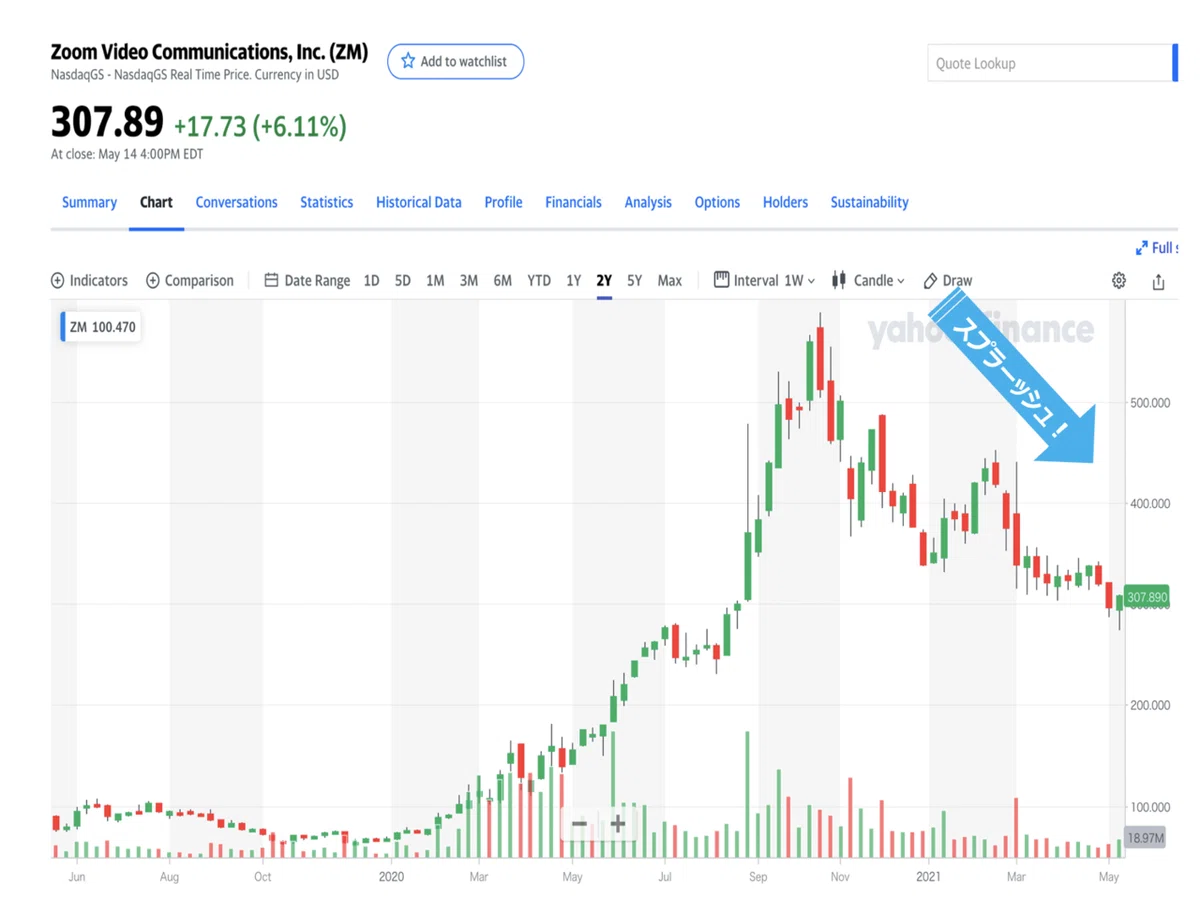Select the 3M range
The image size is (1200, 912).
point(468,281)
